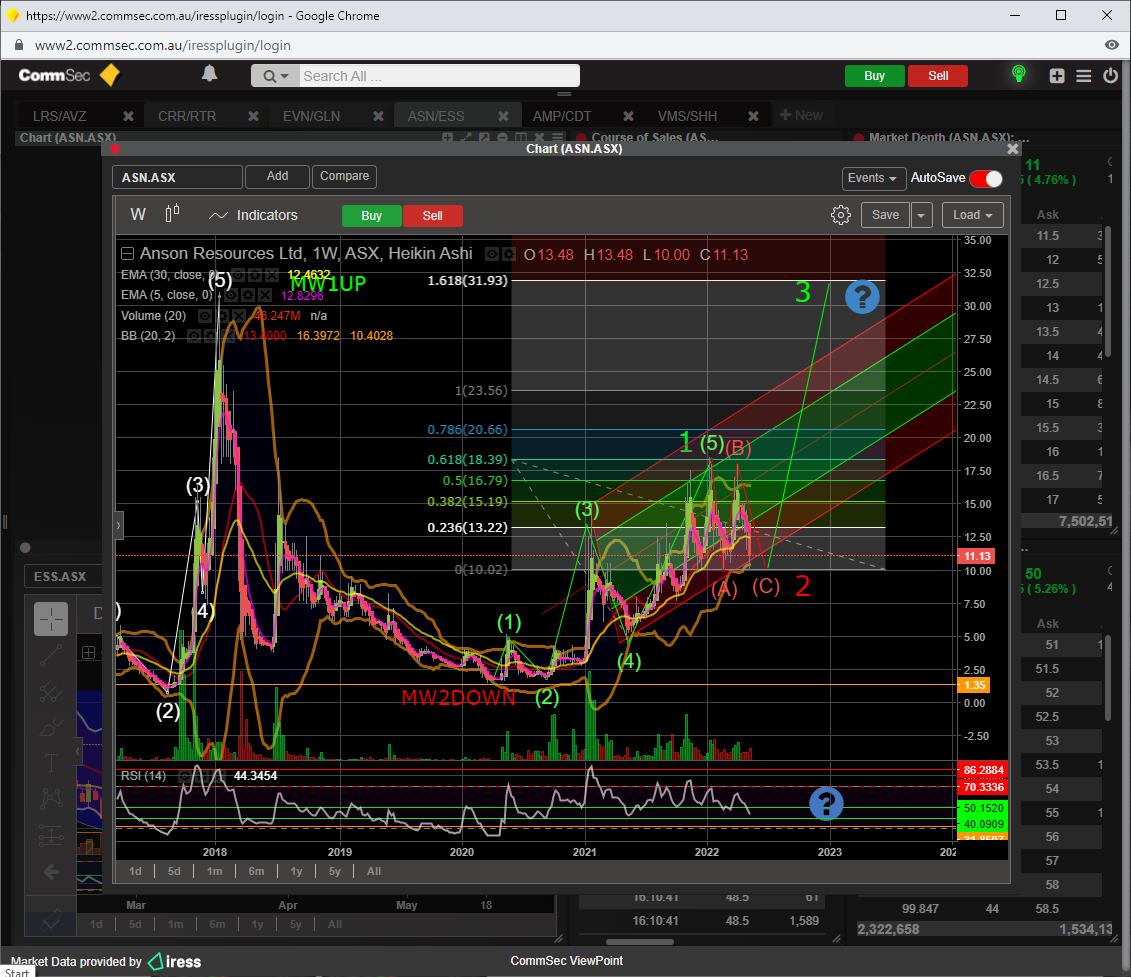Image resolution: width=1131 pixels, height=977 pixels.
Task: Click back arrow in ESS.ASX drawing toolbar
Action: 51,872
